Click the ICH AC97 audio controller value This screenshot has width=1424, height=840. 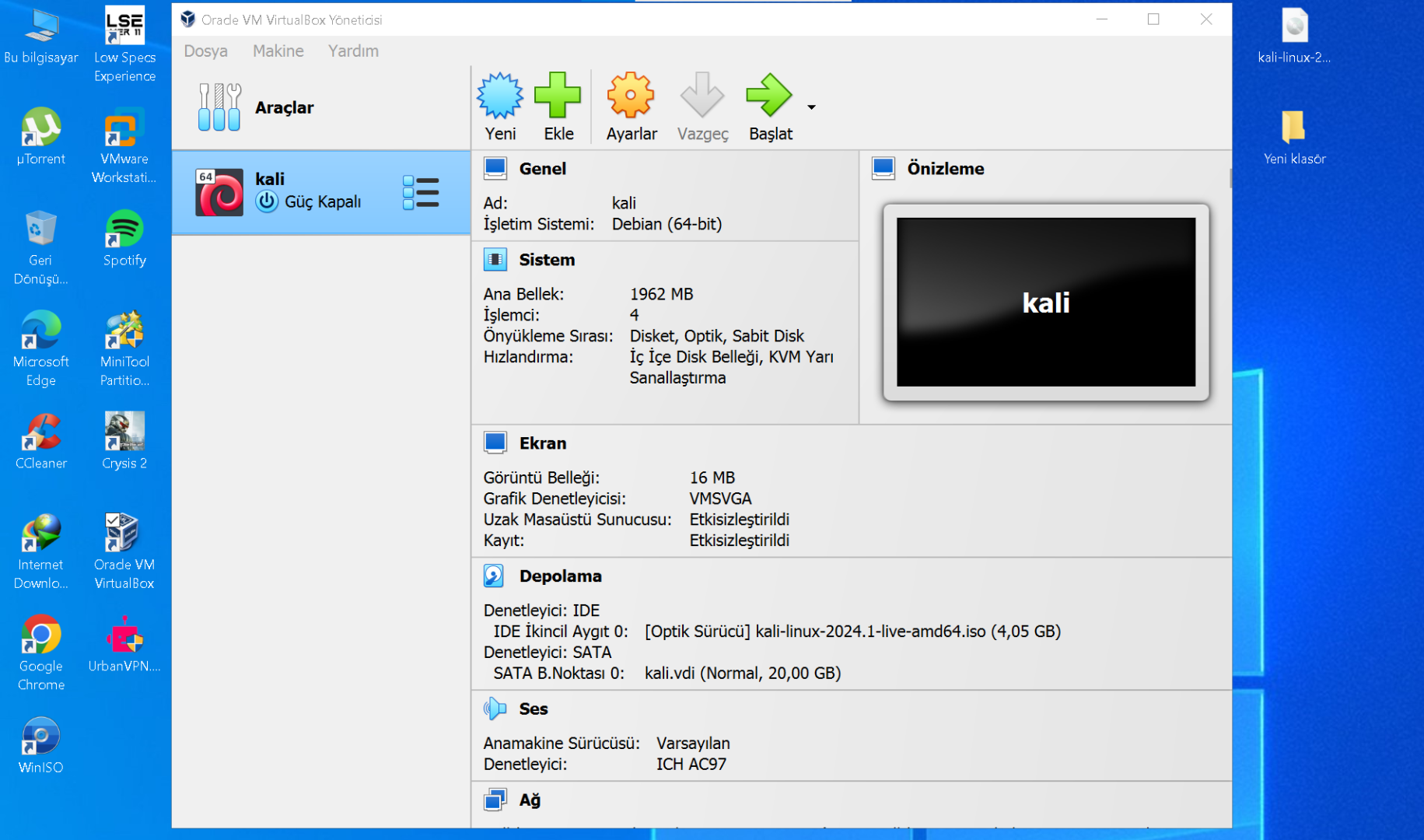[691, 764]
